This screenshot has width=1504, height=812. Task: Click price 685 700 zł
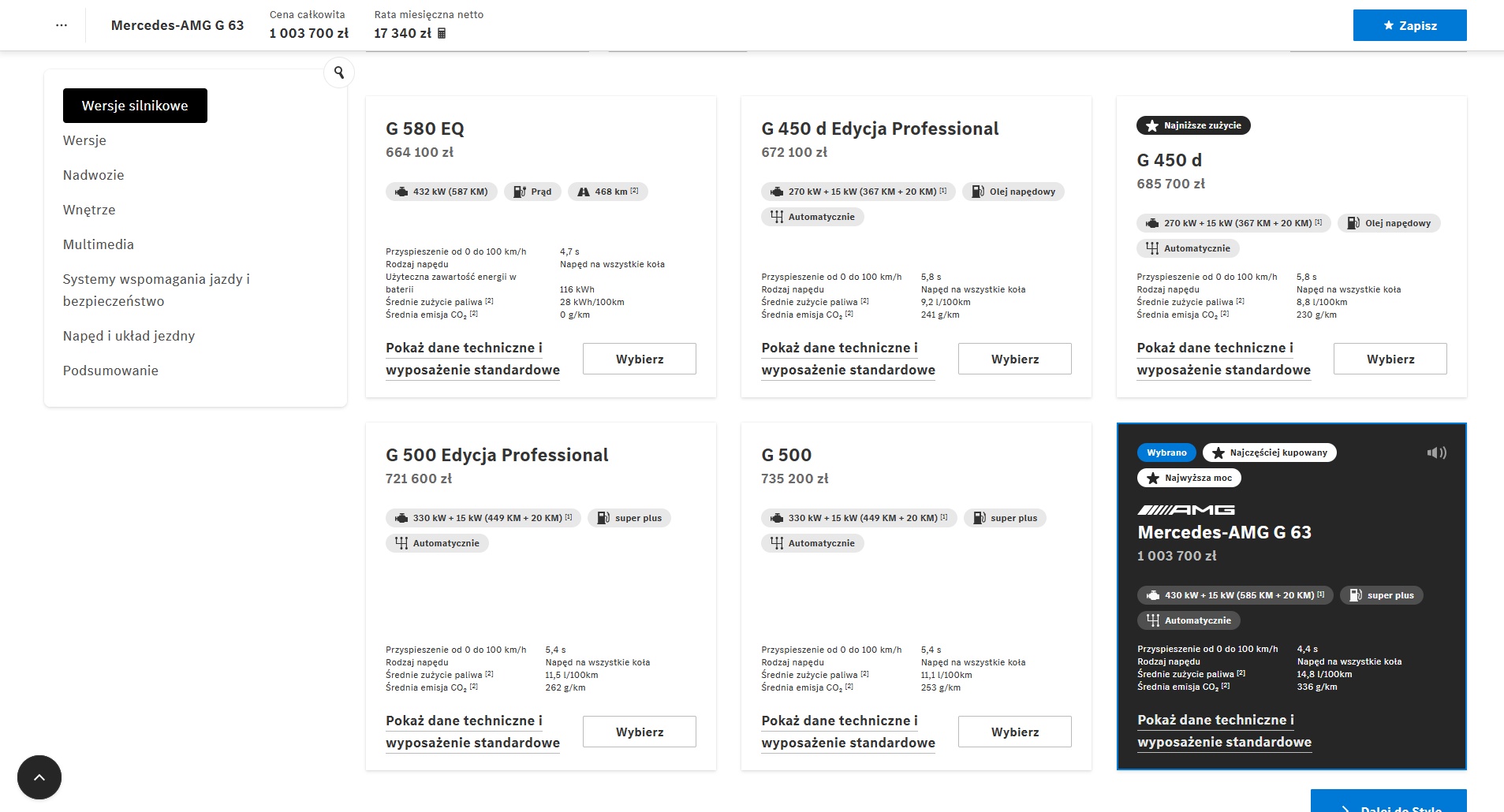(1170, 184)
